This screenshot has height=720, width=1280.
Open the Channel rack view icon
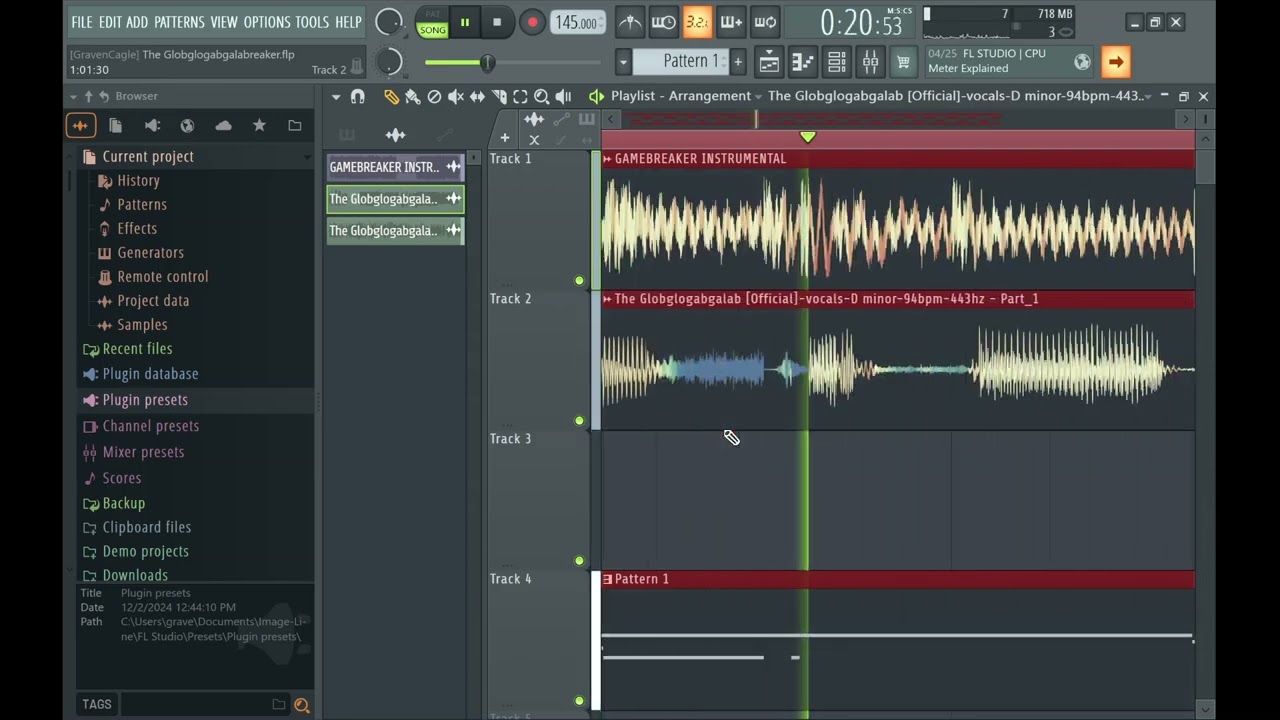pos(837,62)
